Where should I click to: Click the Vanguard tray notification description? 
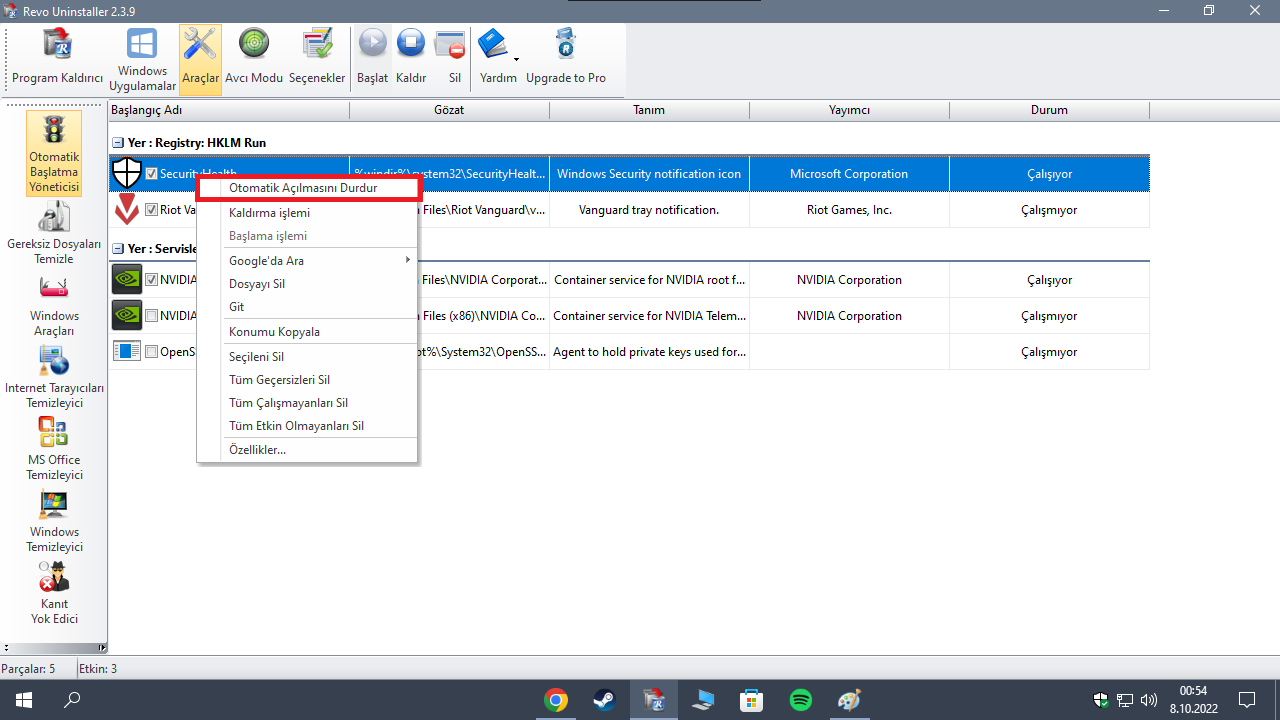click(649, 210)
